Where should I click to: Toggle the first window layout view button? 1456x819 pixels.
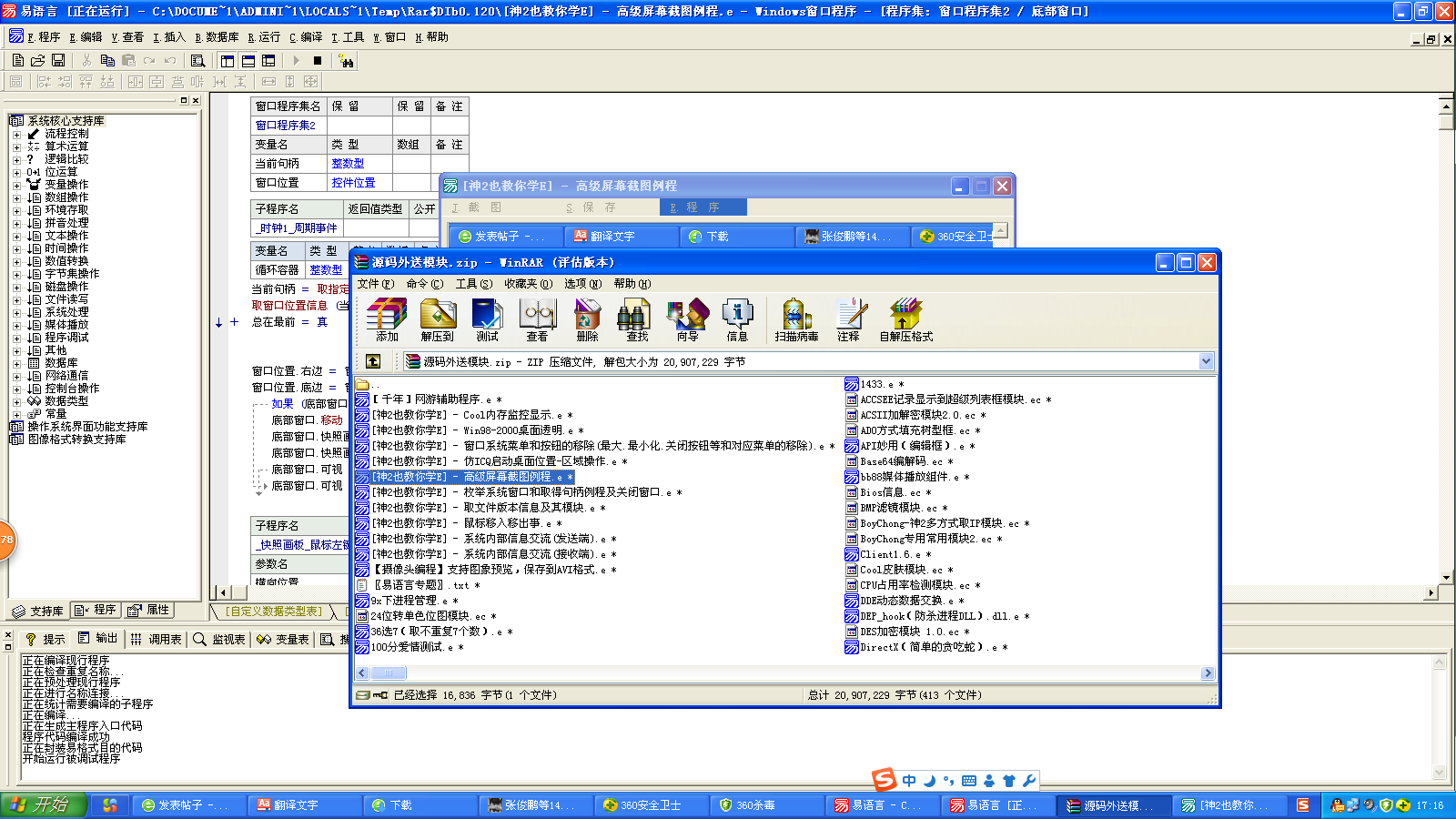(x=227, y=61)
